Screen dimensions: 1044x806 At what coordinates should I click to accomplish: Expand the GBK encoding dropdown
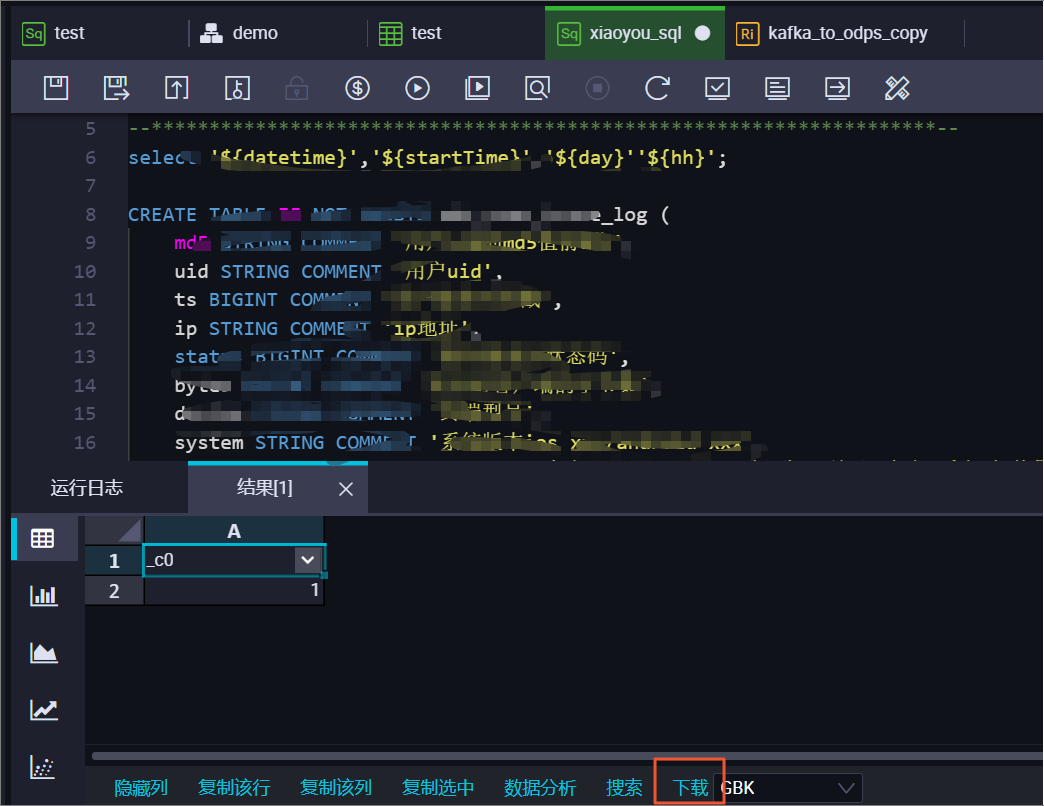[846, 788]
